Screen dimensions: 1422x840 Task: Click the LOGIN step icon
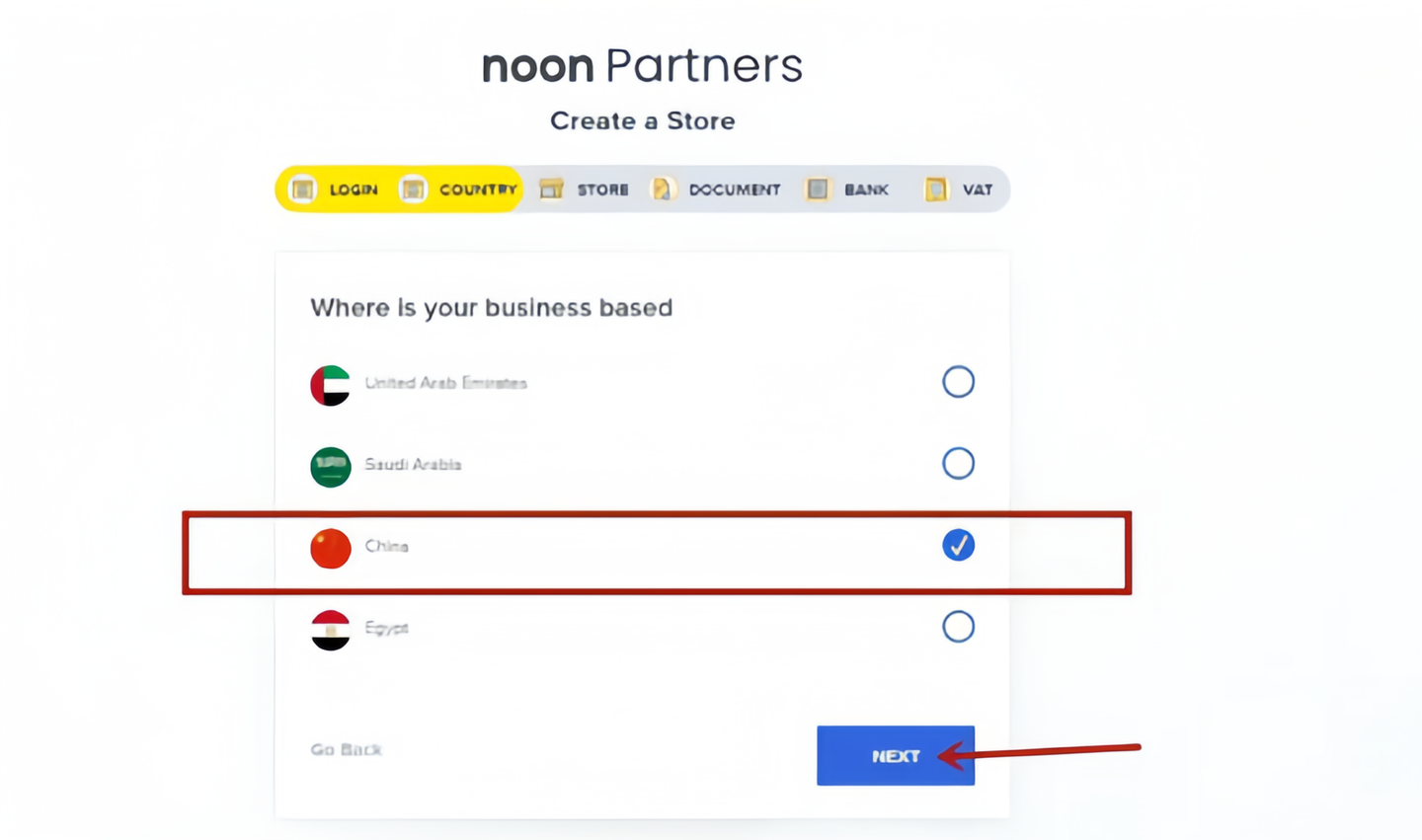[x=303, y=189]
